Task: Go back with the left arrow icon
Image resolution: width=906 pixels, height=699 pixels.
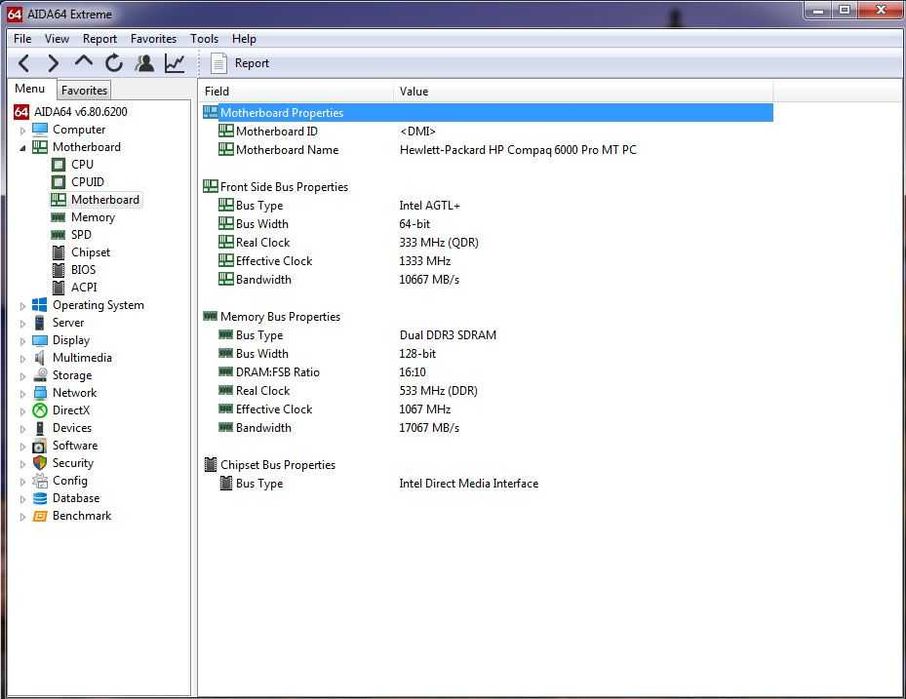Action: tap(24, 63)
